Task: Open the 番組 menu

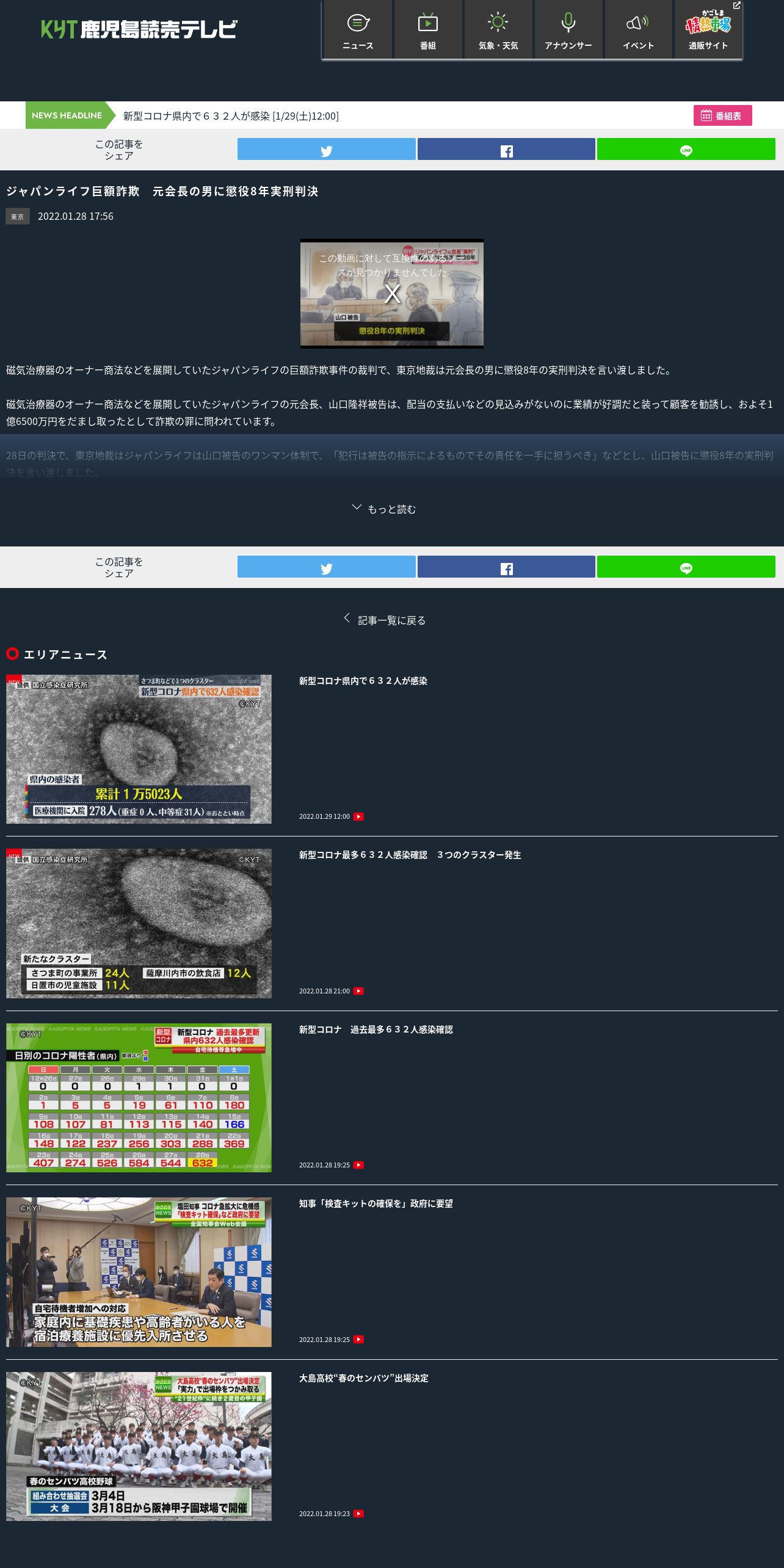Action: [428, 30]
